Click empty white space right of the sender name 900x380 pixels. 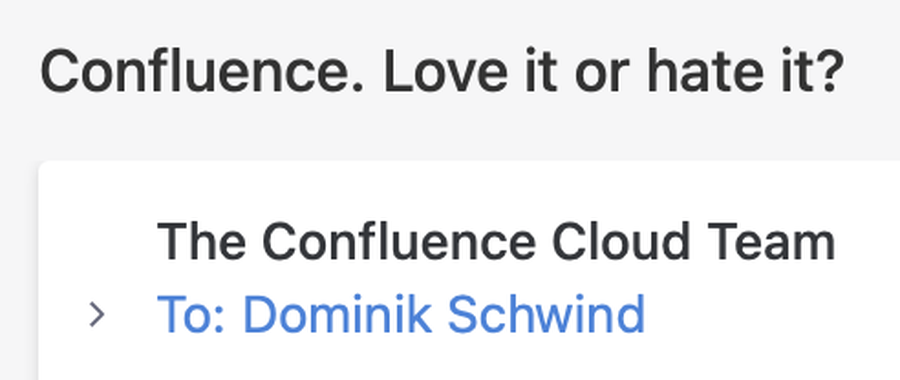tap(867, 242)
